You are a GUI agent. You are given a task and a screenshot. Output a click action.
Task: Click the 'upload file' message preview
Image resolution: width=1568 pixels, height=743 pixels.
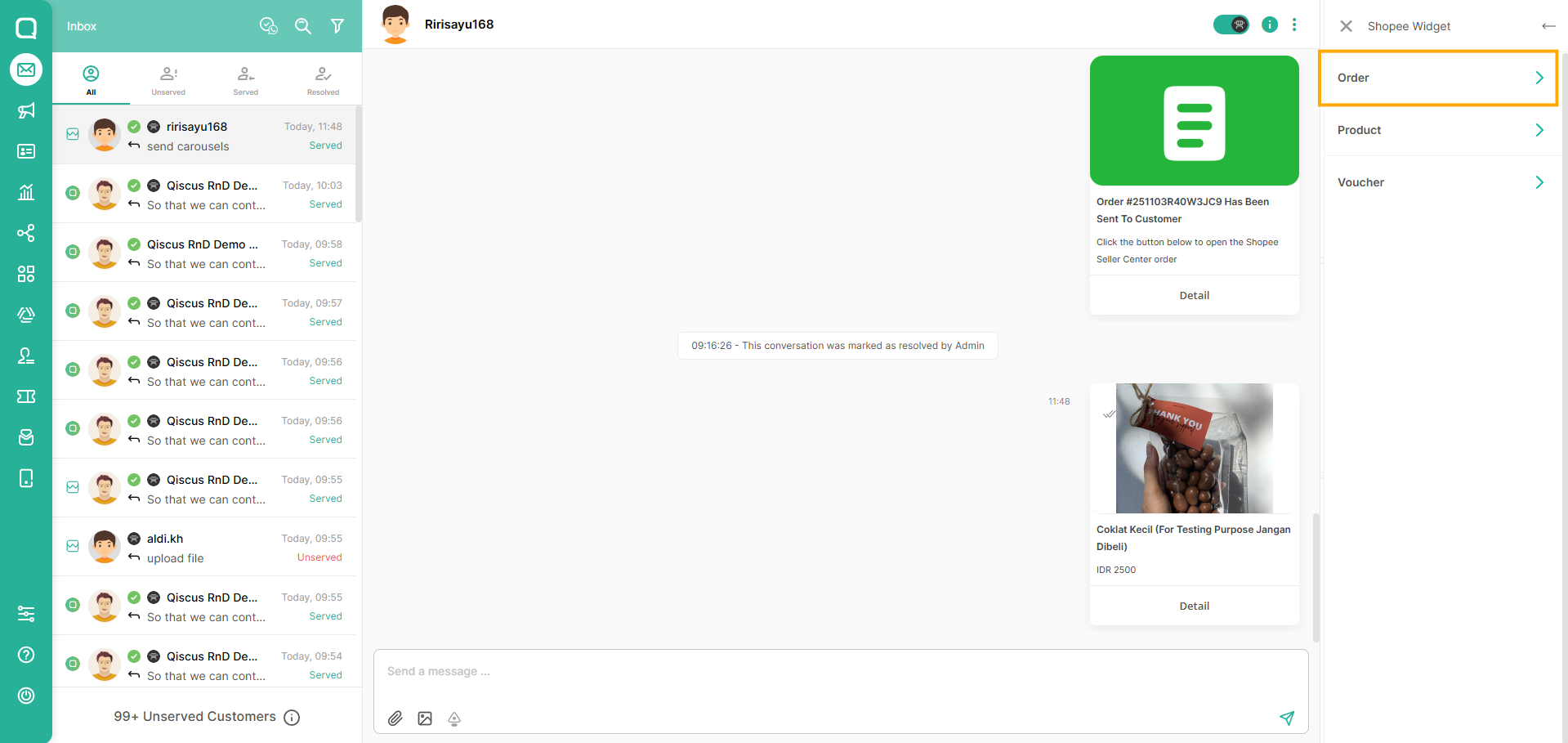(176, 558)
